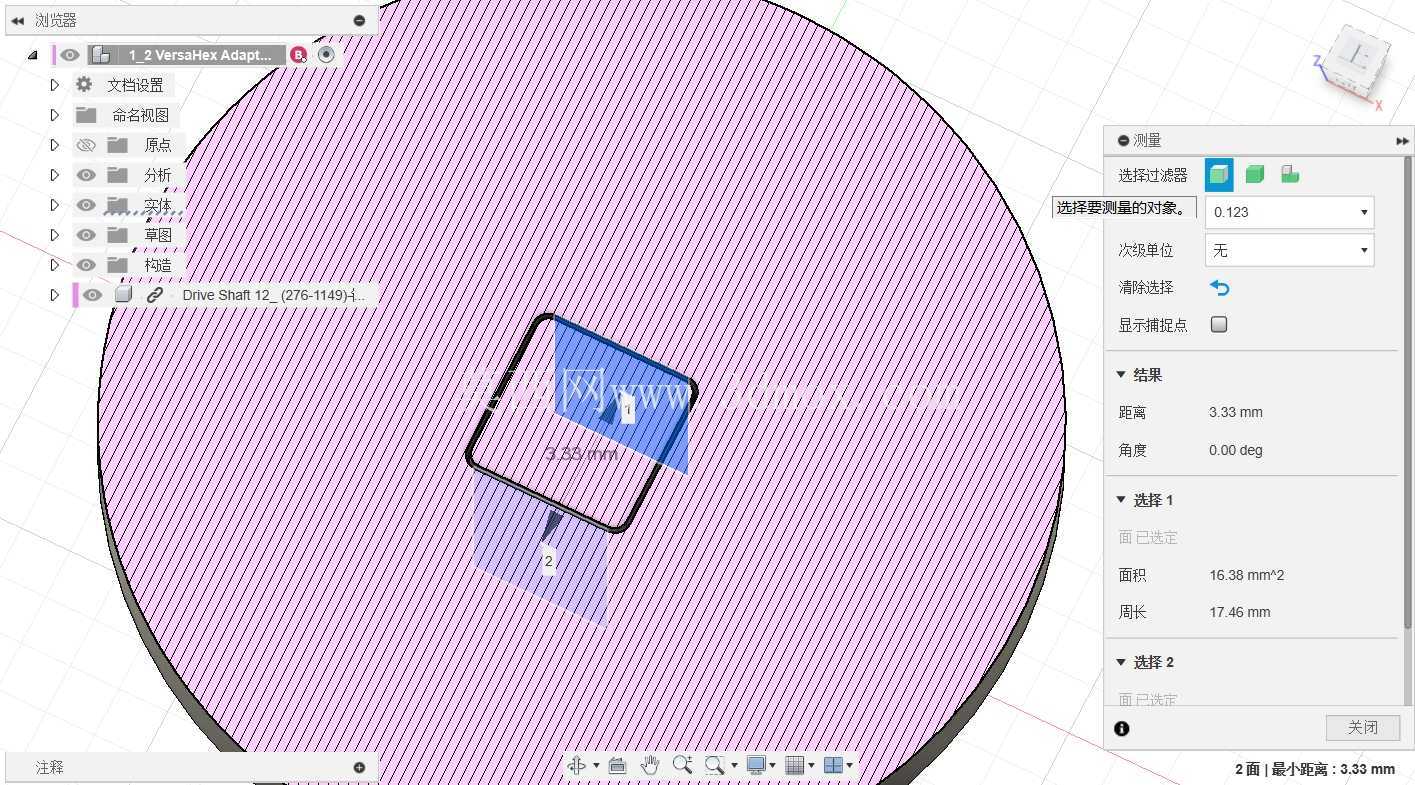Click the 清除选择 undo arrow icon
The height and width of the screenshot is (785, 1415).
(x=1219, y=288)
